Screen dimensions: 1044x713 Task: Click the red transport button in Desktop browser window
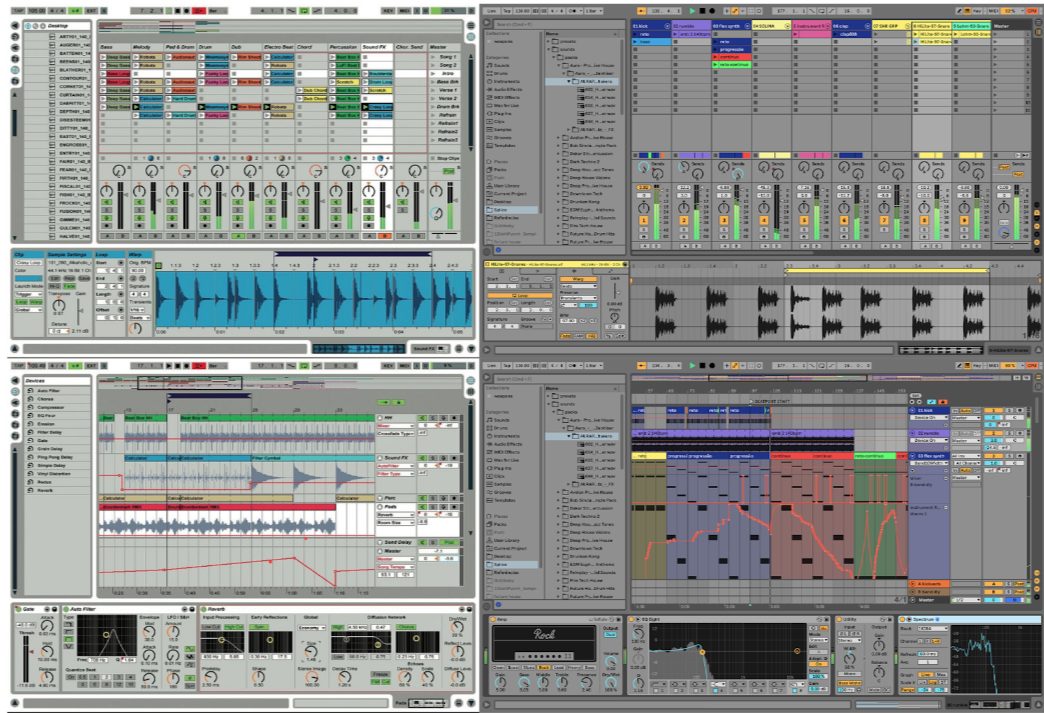(199, 11)
